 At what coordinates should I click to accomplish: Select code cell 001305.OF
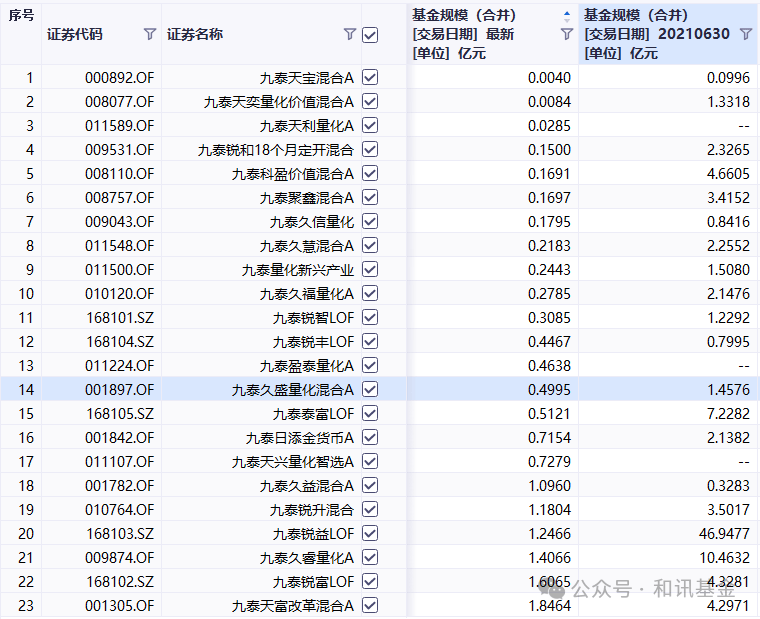coord(120,605)
